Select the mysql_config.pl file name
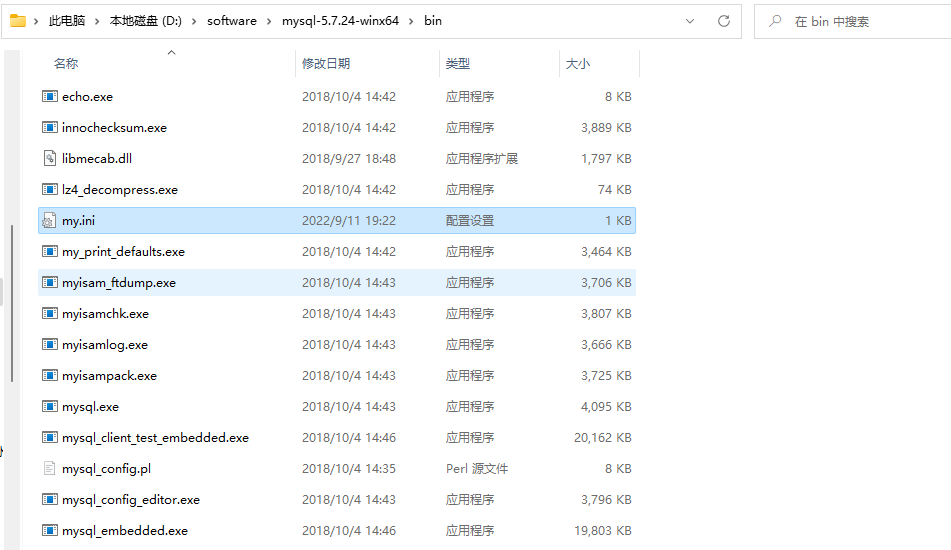The width and height of the screenshot is (951, 550). 106,468
